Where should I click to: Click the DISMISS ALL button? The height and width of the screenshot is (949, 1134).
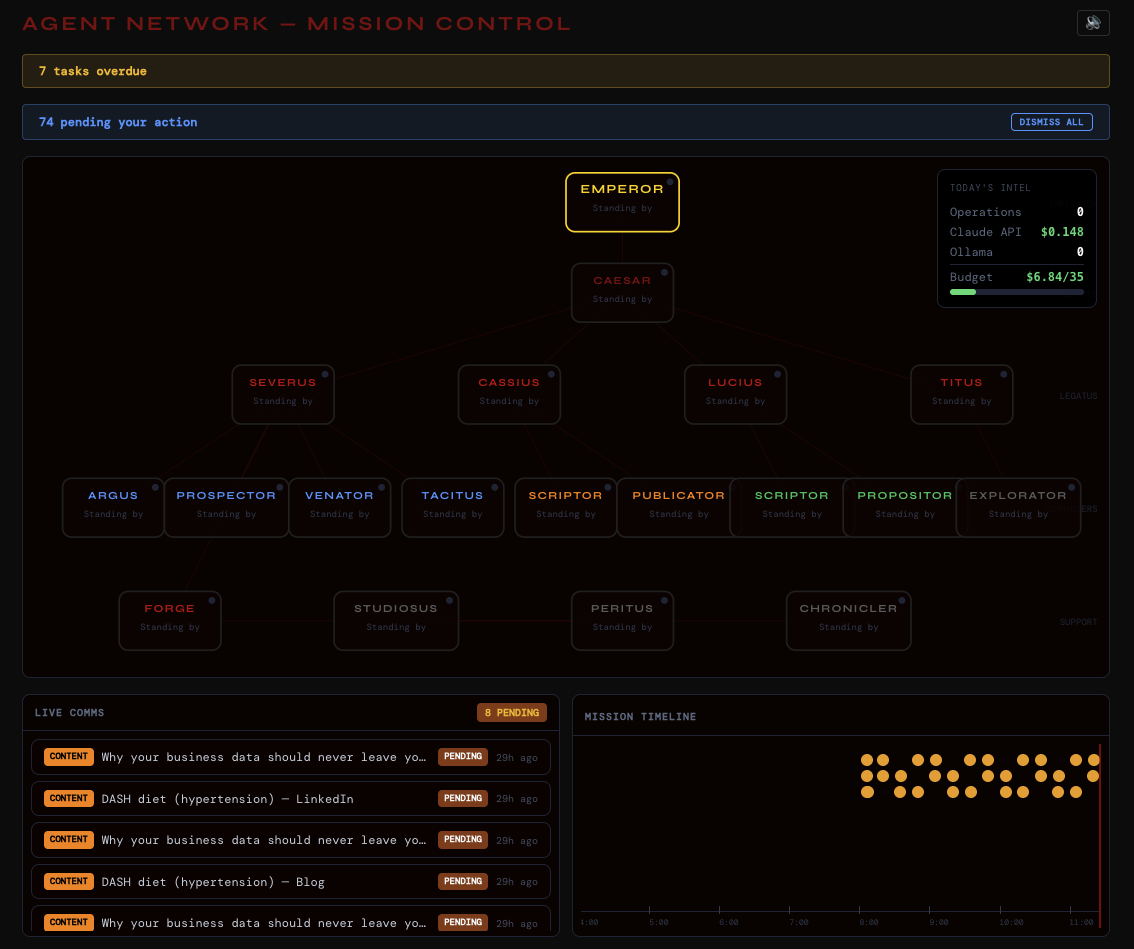pyautogui.click(x=1051, y=122)
